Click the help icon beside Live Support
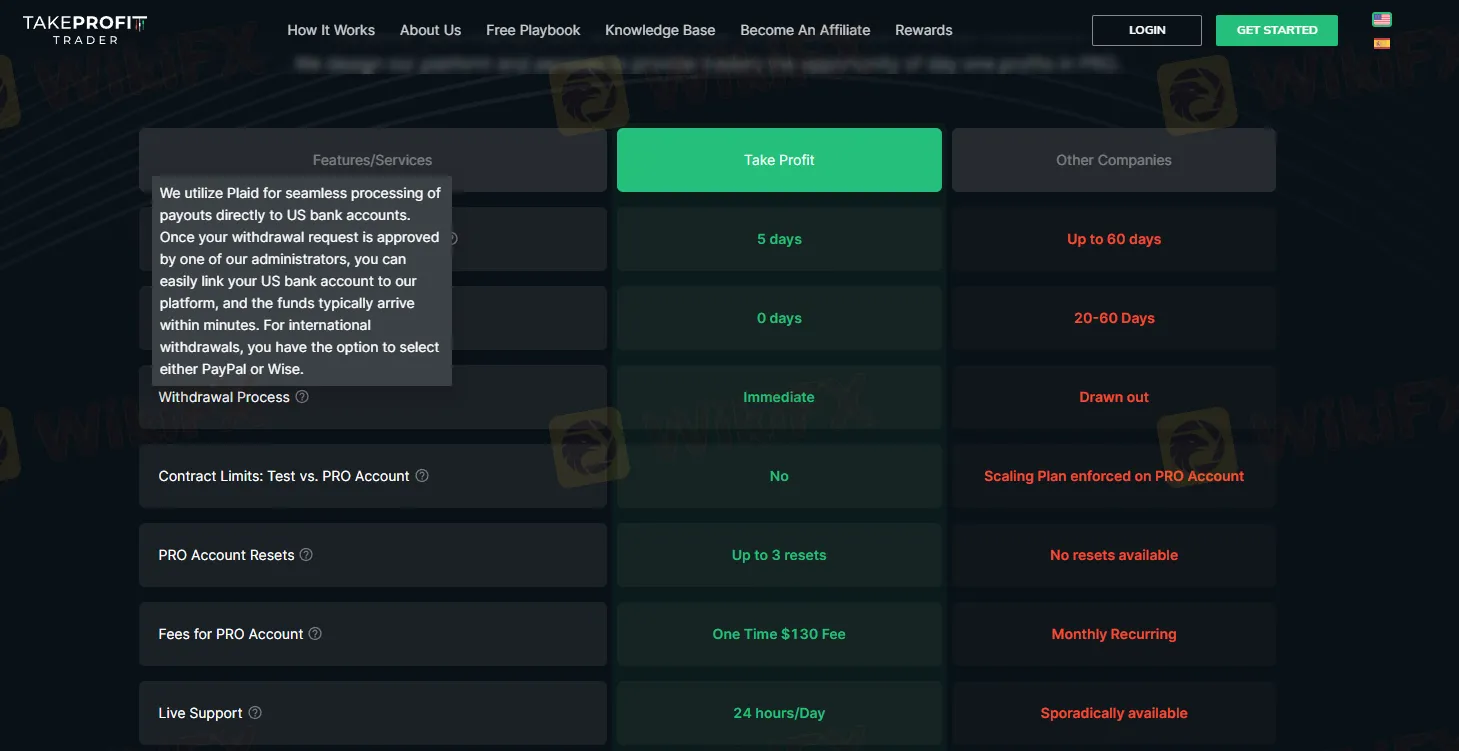This screenshot has height=751, width=1459. (x=255, y=713)
